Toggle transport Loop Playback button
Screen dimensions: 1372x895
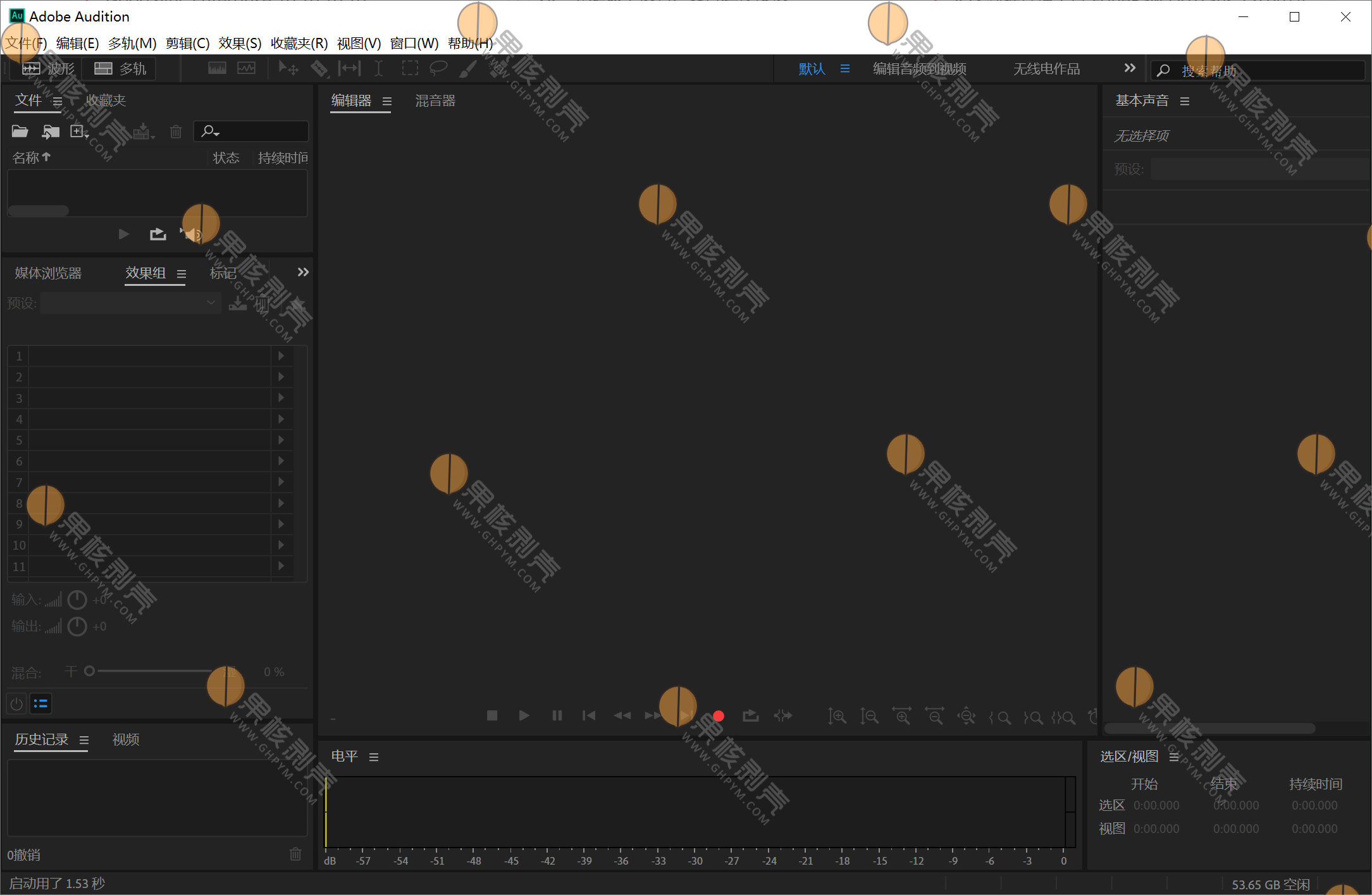pos(751,715)
